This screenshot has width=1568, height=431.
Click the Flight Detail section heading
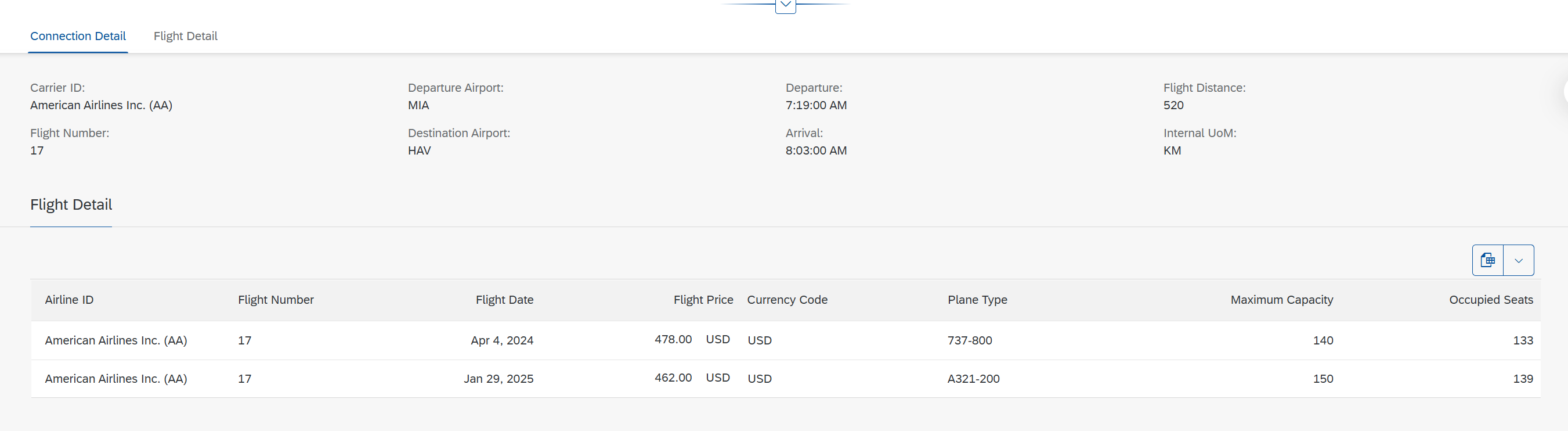click(71, 205)
